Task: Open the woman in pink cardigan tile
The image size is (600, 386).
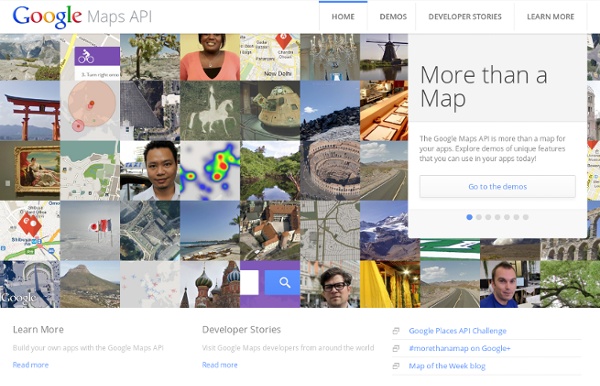Action: [x=210, y=57]
